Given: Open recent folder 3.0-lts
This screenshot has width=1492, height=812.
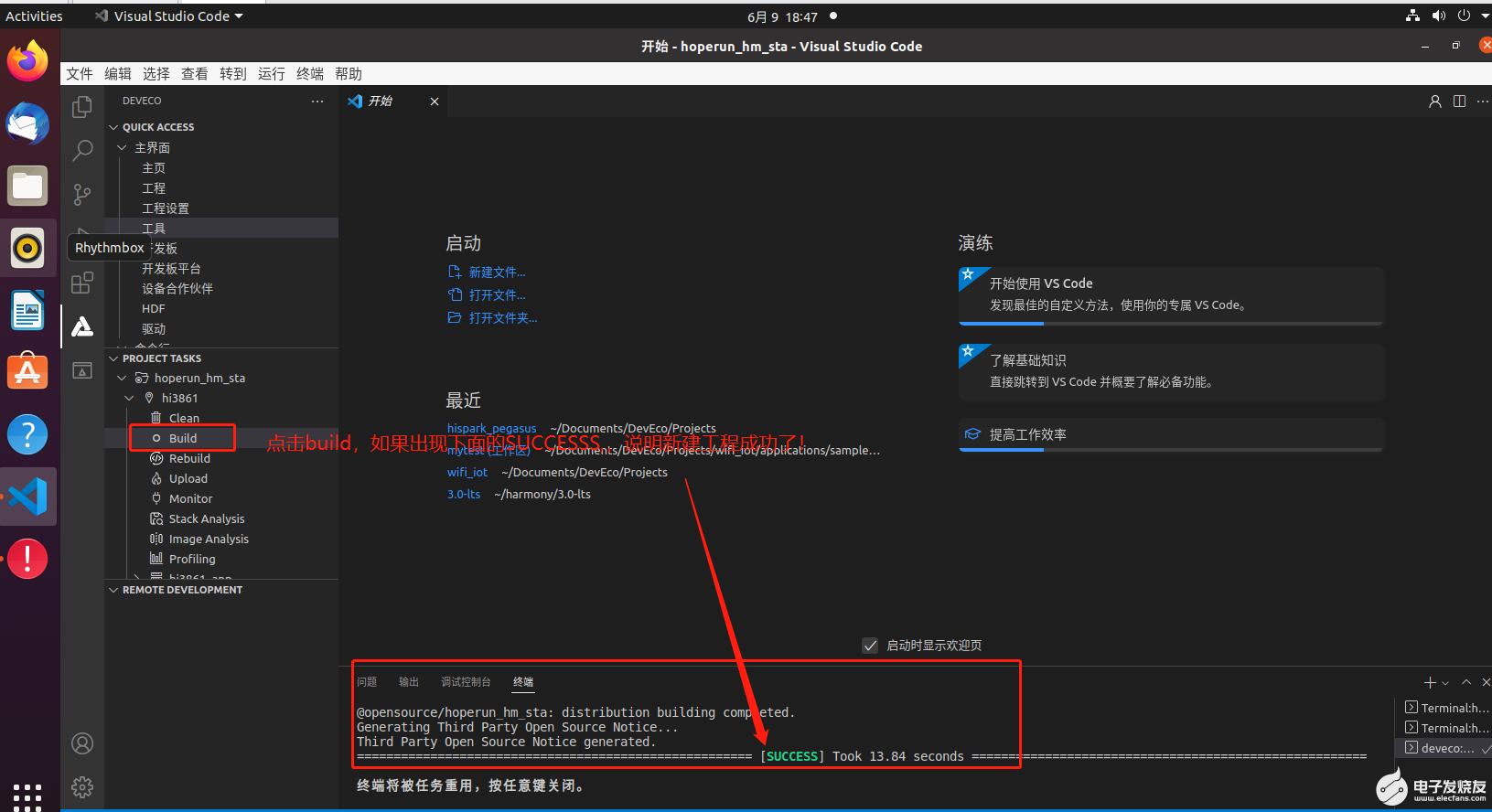Looking at the screenshot, I should [464, 494].
